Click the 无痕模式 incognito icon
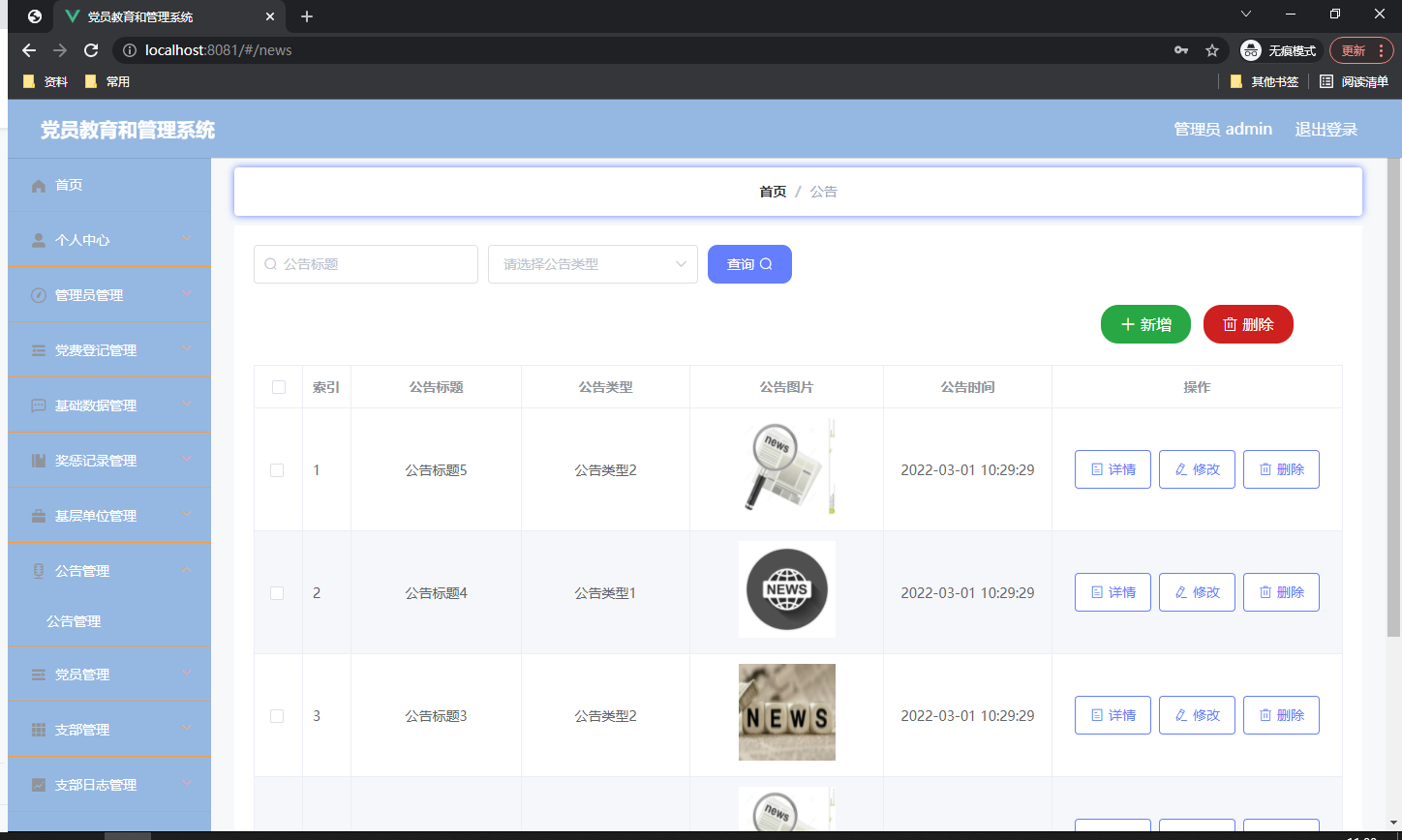 tap(1251, 50)
